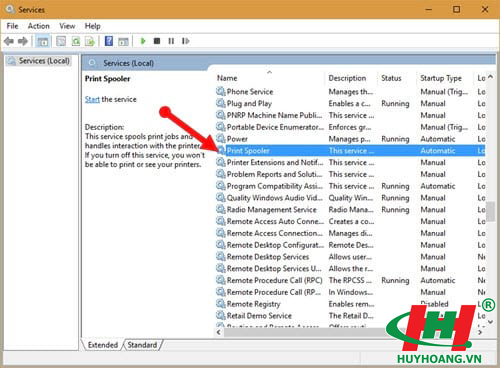500x368 pixels.
Task: Click the Export List toolbar icon
Action: (90, 41)
